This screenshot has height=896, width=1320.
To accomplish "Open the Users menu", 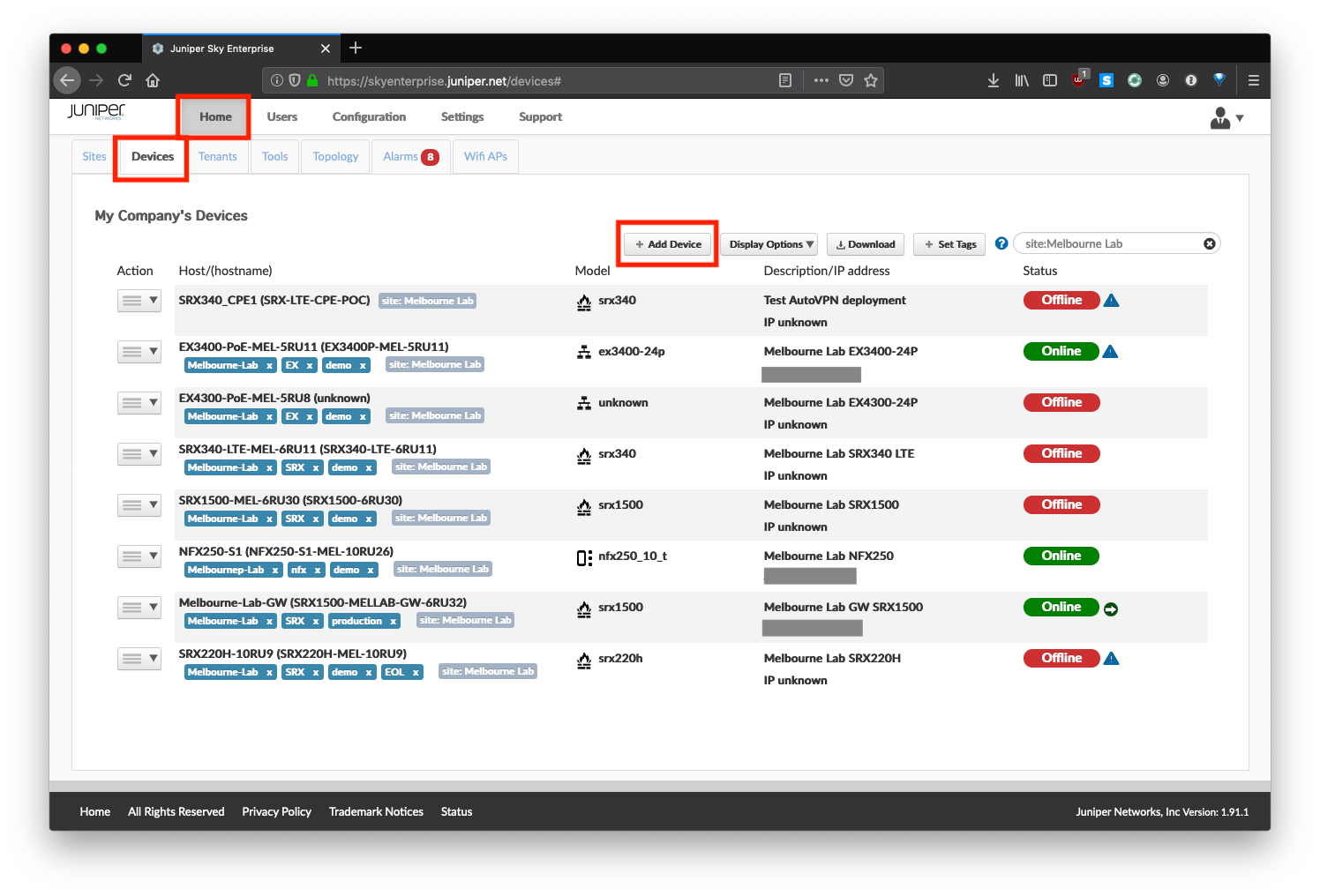I will 282,116.
